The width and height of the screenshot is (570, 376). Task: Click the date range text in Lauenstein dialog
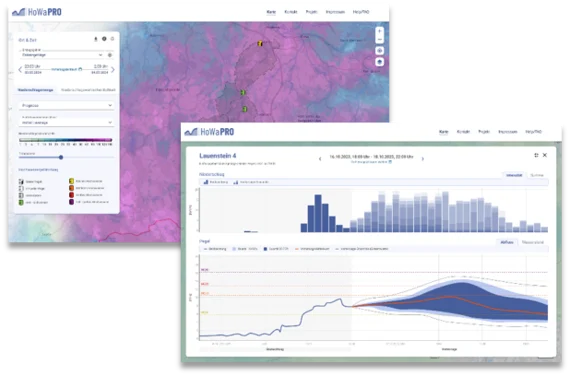(x=371, y=157)
